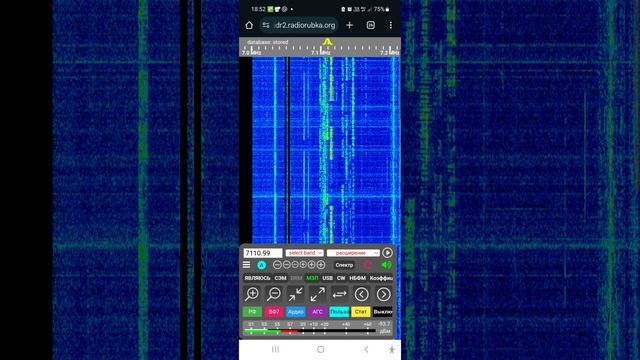Select the green 'МЗП' mode button
This screenshot has height=360, width=640.
312,278
